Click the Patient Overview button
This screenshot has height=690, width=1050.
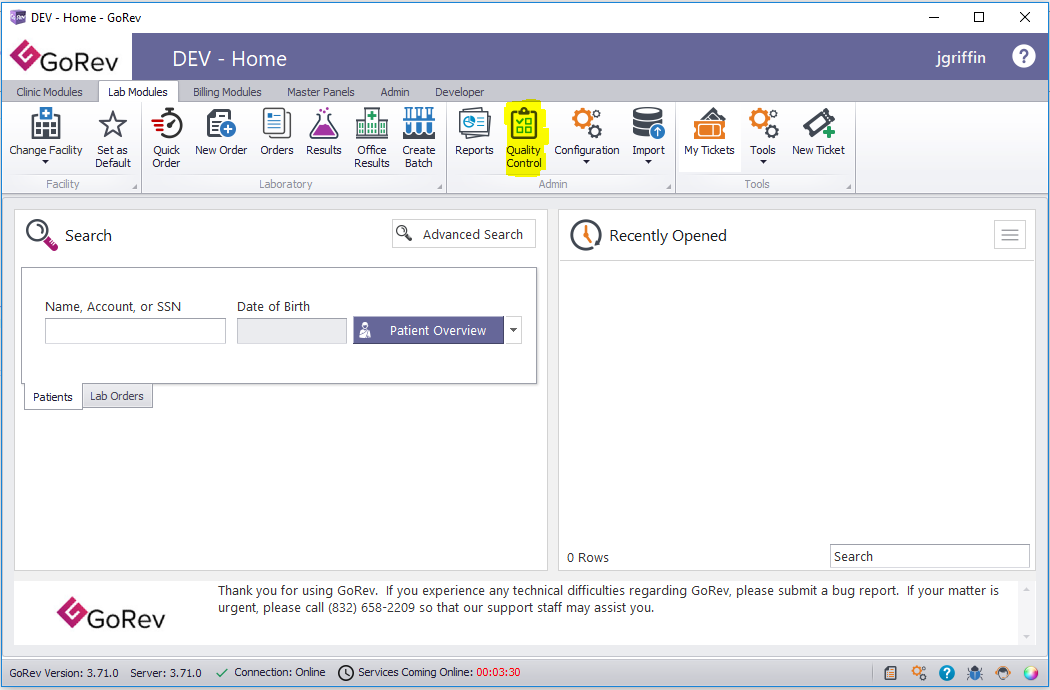tap(429, 330)
